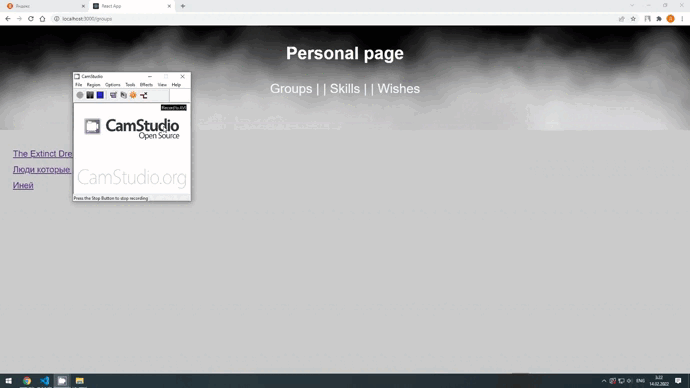Screen dimensions: 690x388
Task: Open CamStudio Effects menu
Action: (x=146, y=84)
